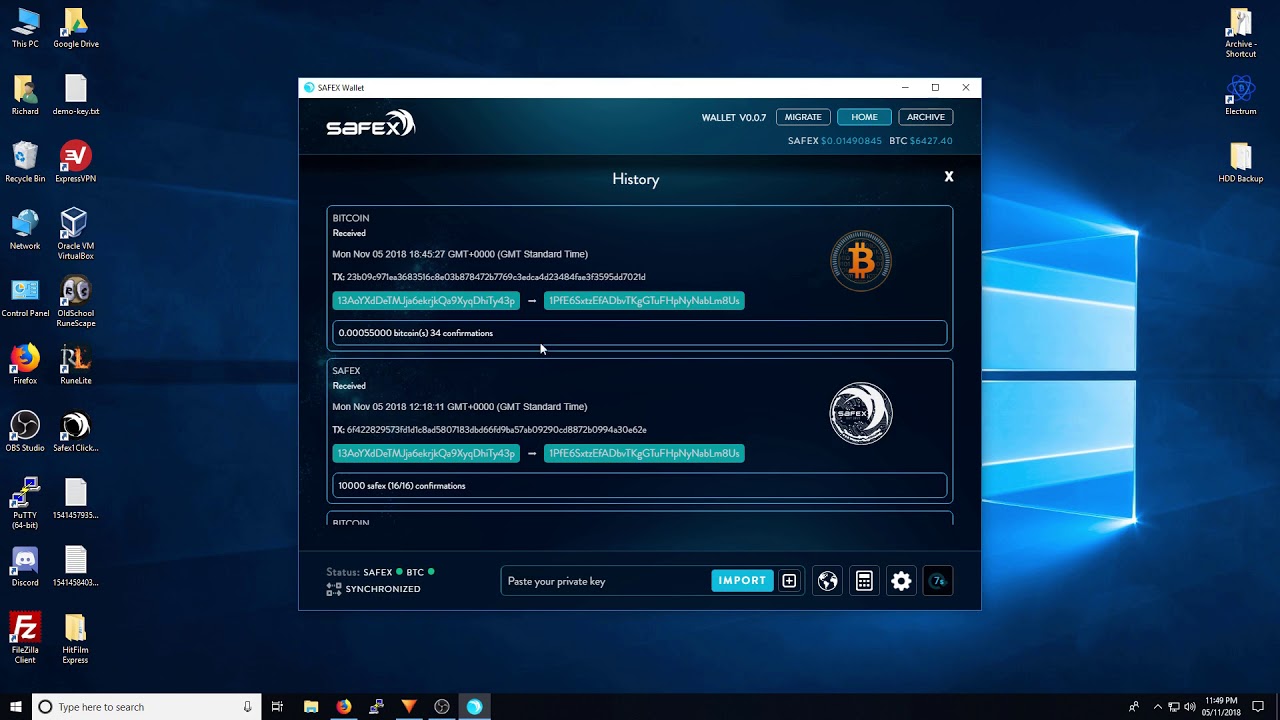The height and width of the screenshot is (720, 1280).
Task: Select the PuTTY (64-bit) desktop shortcut
Action: click(x=25, y=503)
